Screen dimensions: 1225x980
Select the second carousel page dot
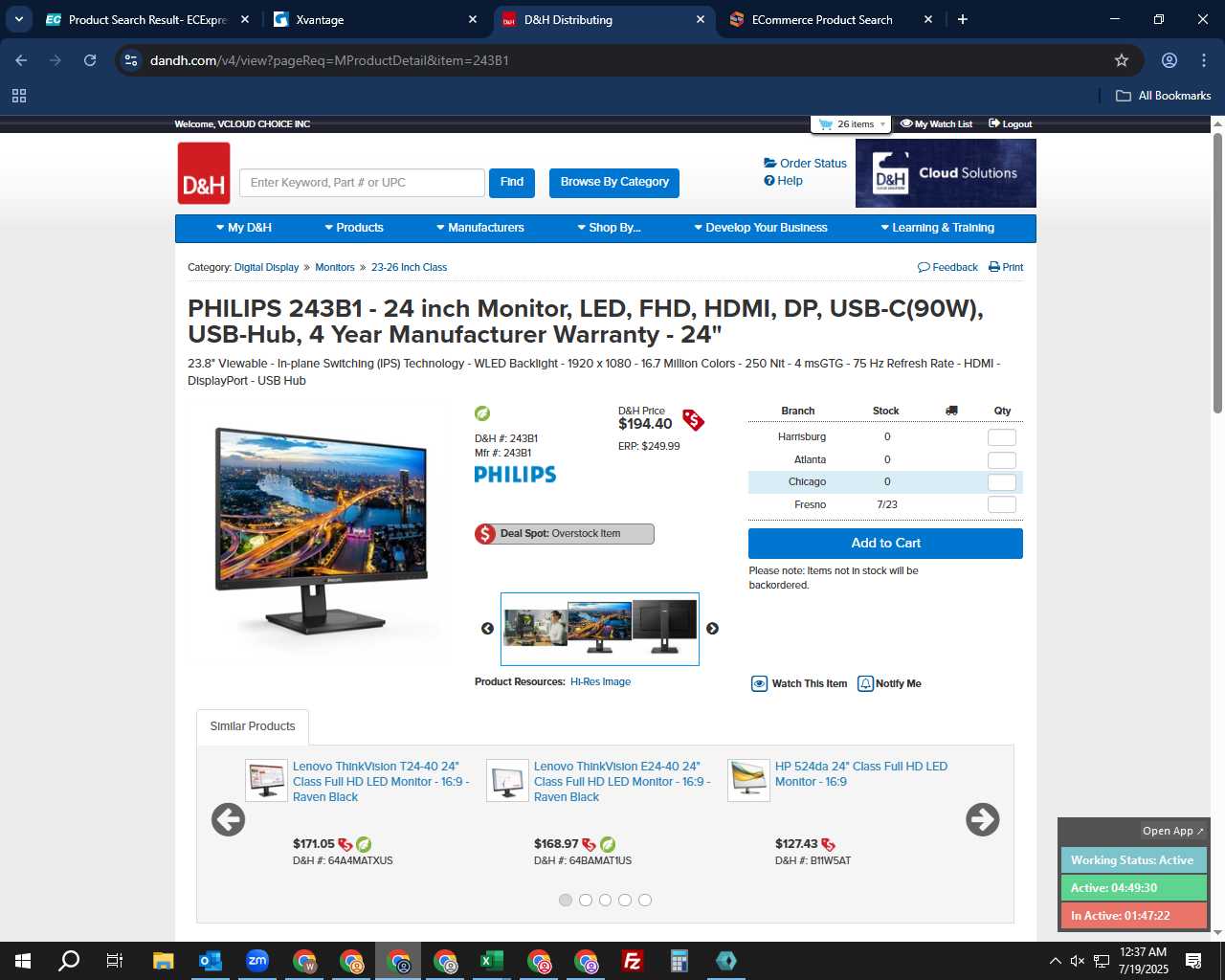click(586, 900)
